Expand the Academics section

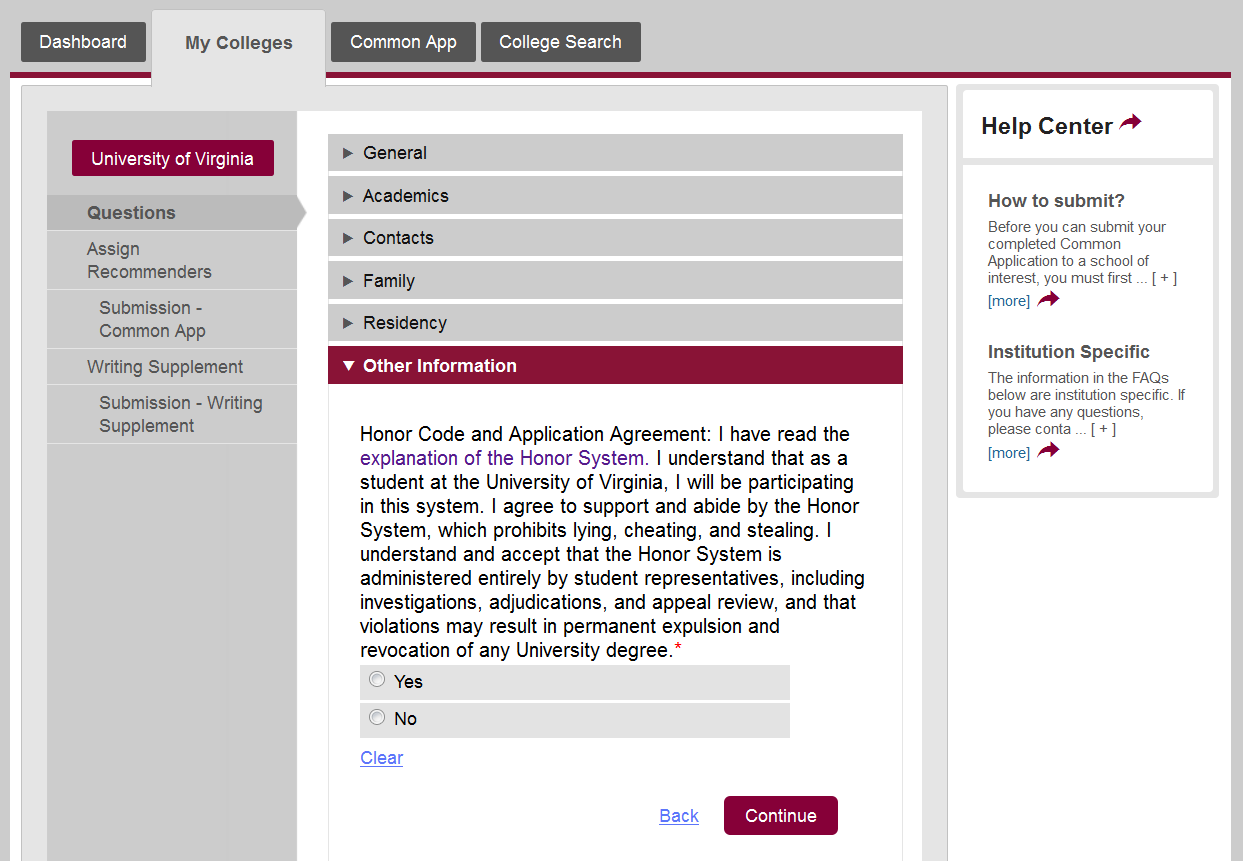tap(615, 196)
